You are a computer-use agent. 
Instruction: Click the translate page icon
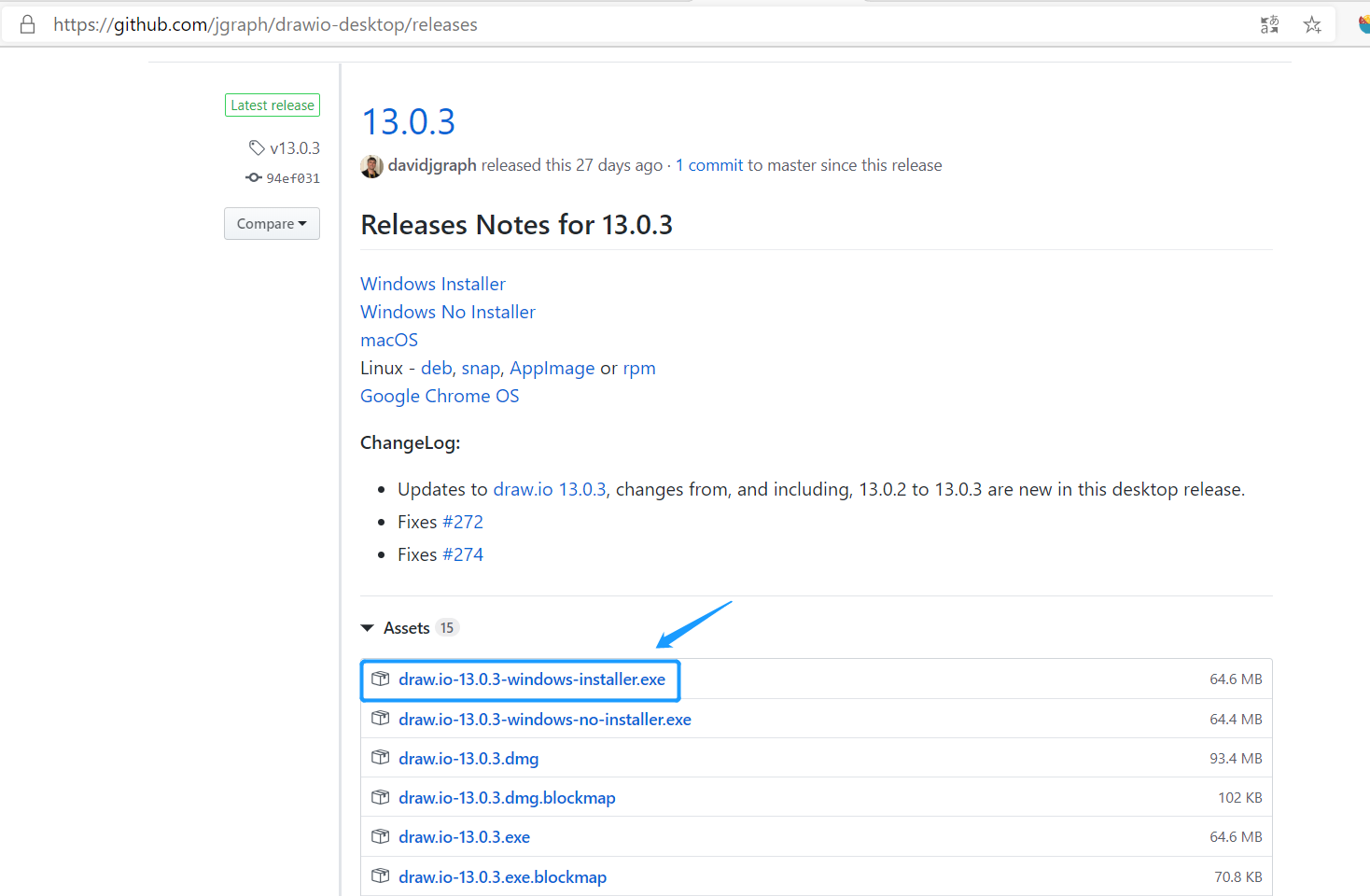pyautogui.click(x=1269, y=25)
